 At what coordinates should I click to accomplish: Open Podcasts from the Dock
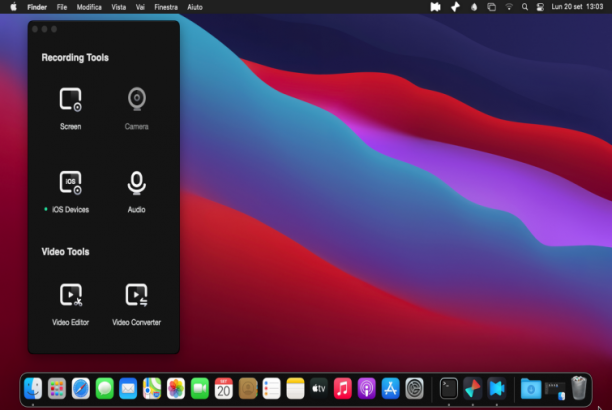(366, 388)
